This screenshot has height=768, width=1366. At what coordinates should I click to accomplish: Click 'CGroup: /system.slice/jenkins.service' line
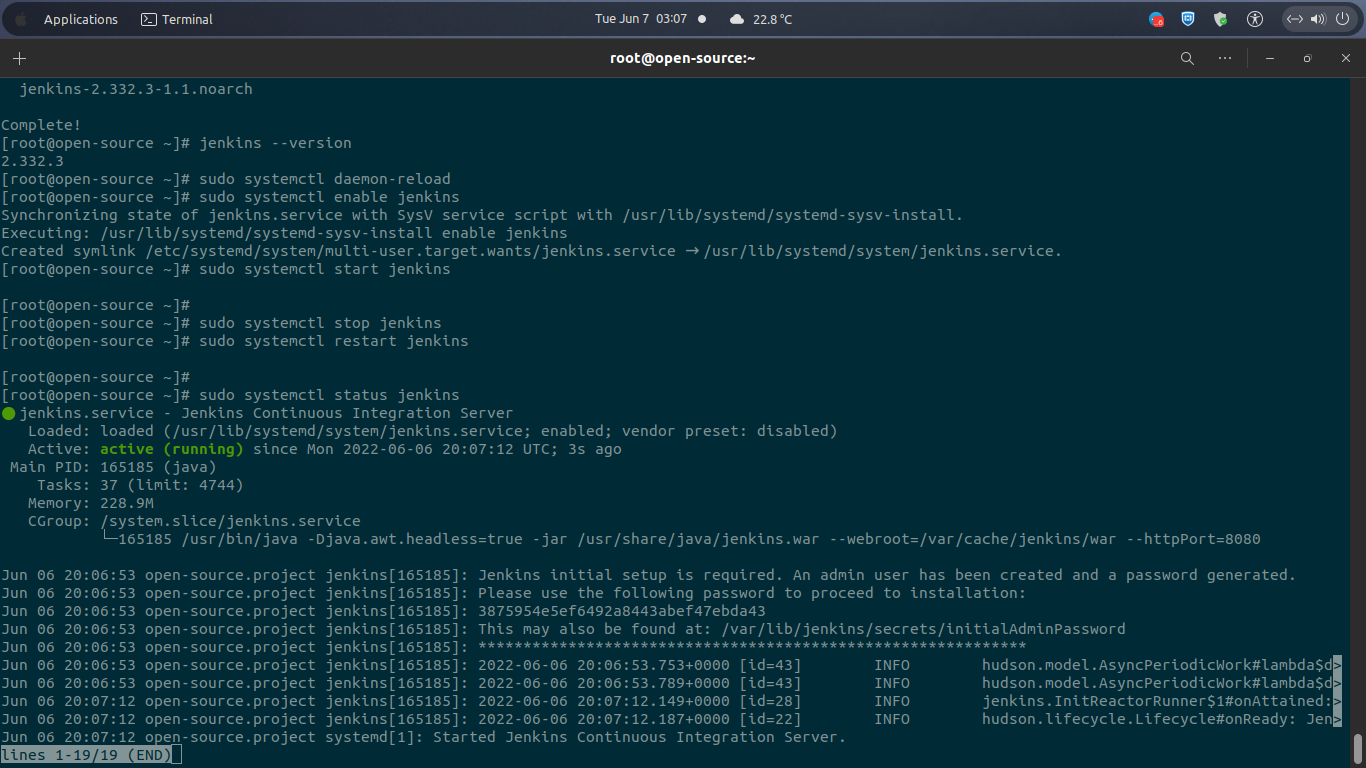click(x=194, y=521)
